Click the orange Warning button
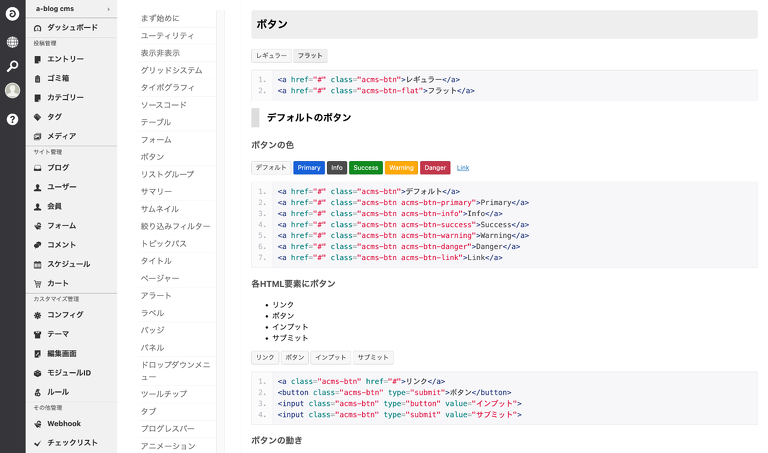 coord(400,167)
